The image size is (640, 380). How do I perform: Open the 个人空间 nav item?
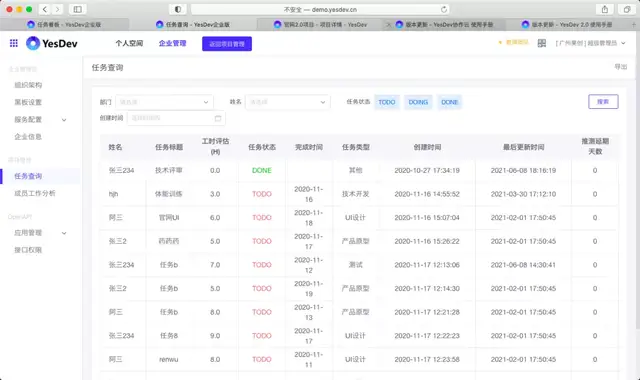(129, 43)
